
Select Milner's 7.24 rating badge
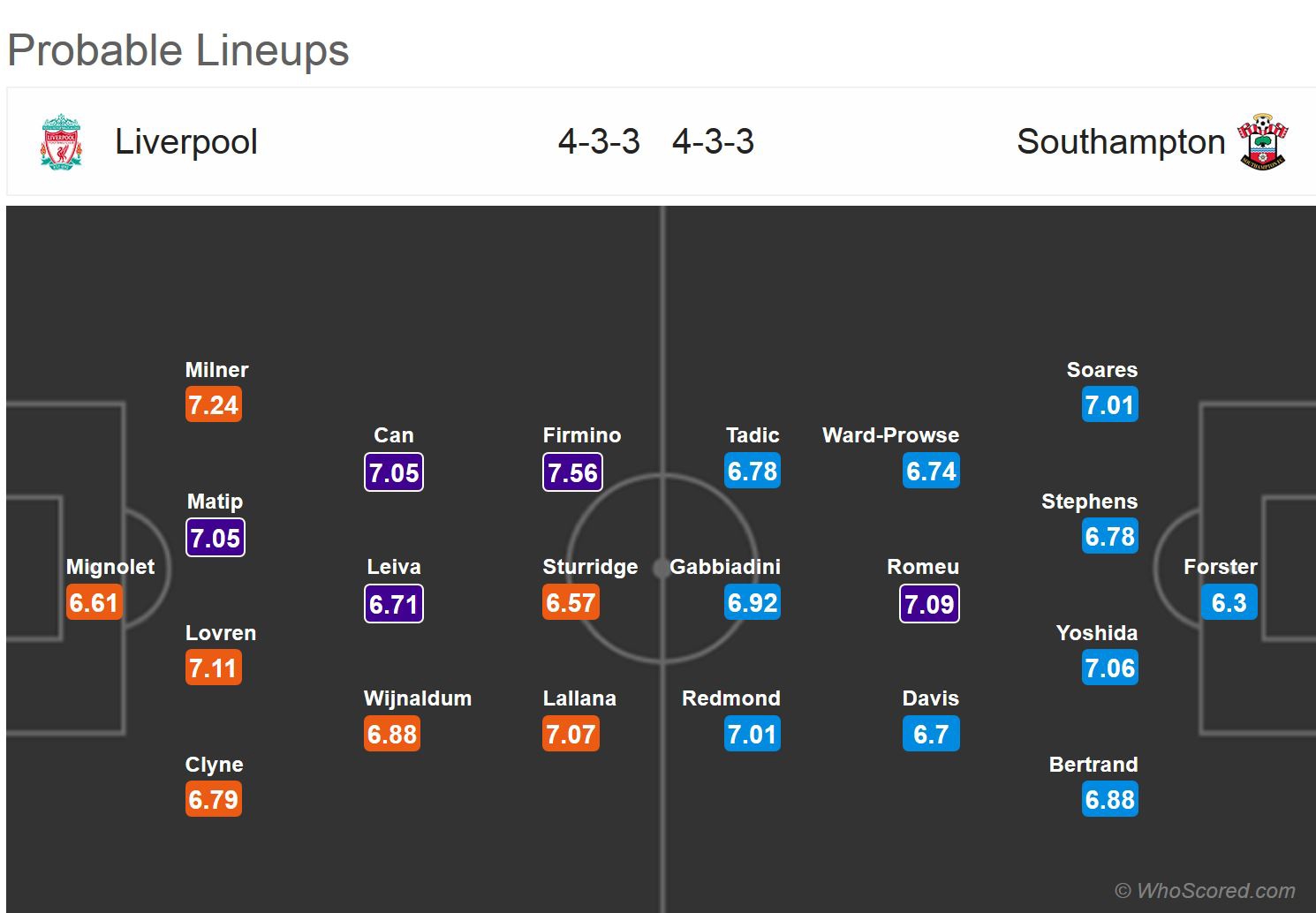point(214,405)
